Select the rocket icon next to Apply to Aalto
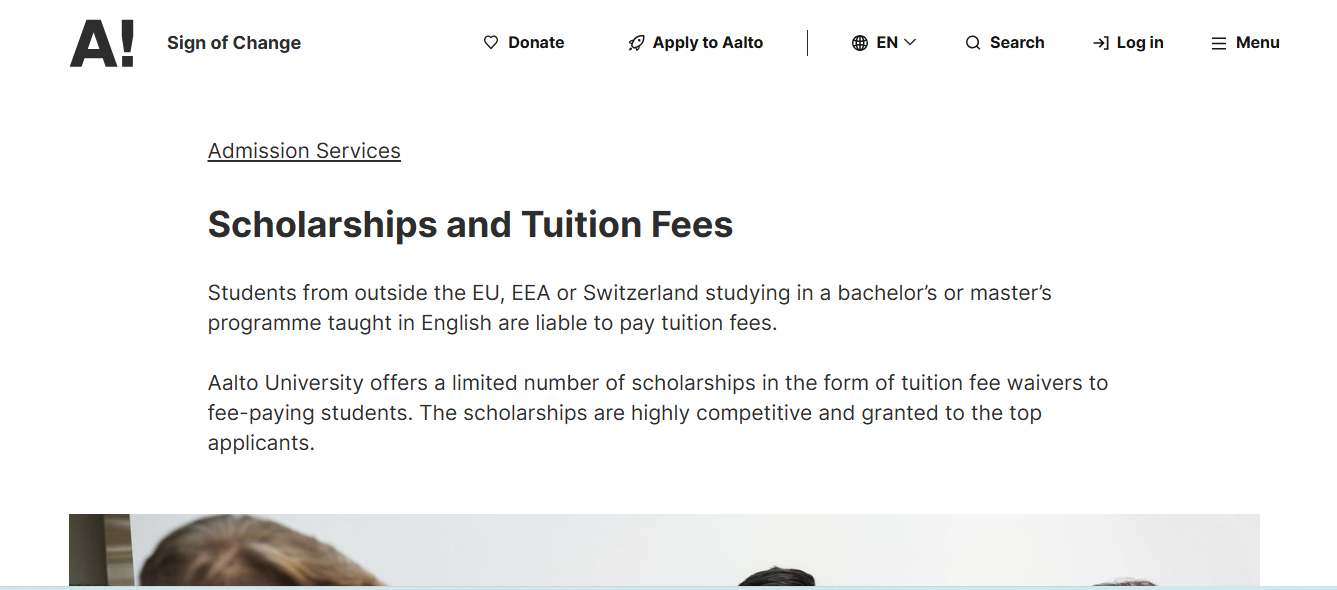 click(x=635, y=42)
